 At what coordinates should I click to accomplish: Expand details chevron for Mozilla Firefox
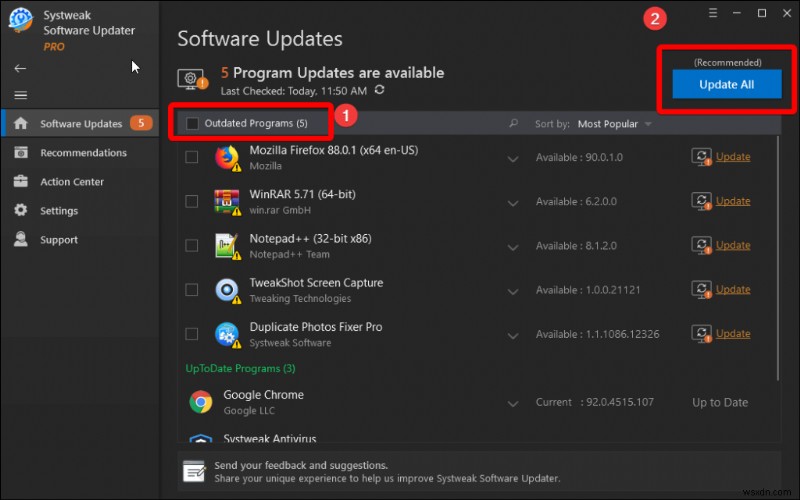(513, 159)
